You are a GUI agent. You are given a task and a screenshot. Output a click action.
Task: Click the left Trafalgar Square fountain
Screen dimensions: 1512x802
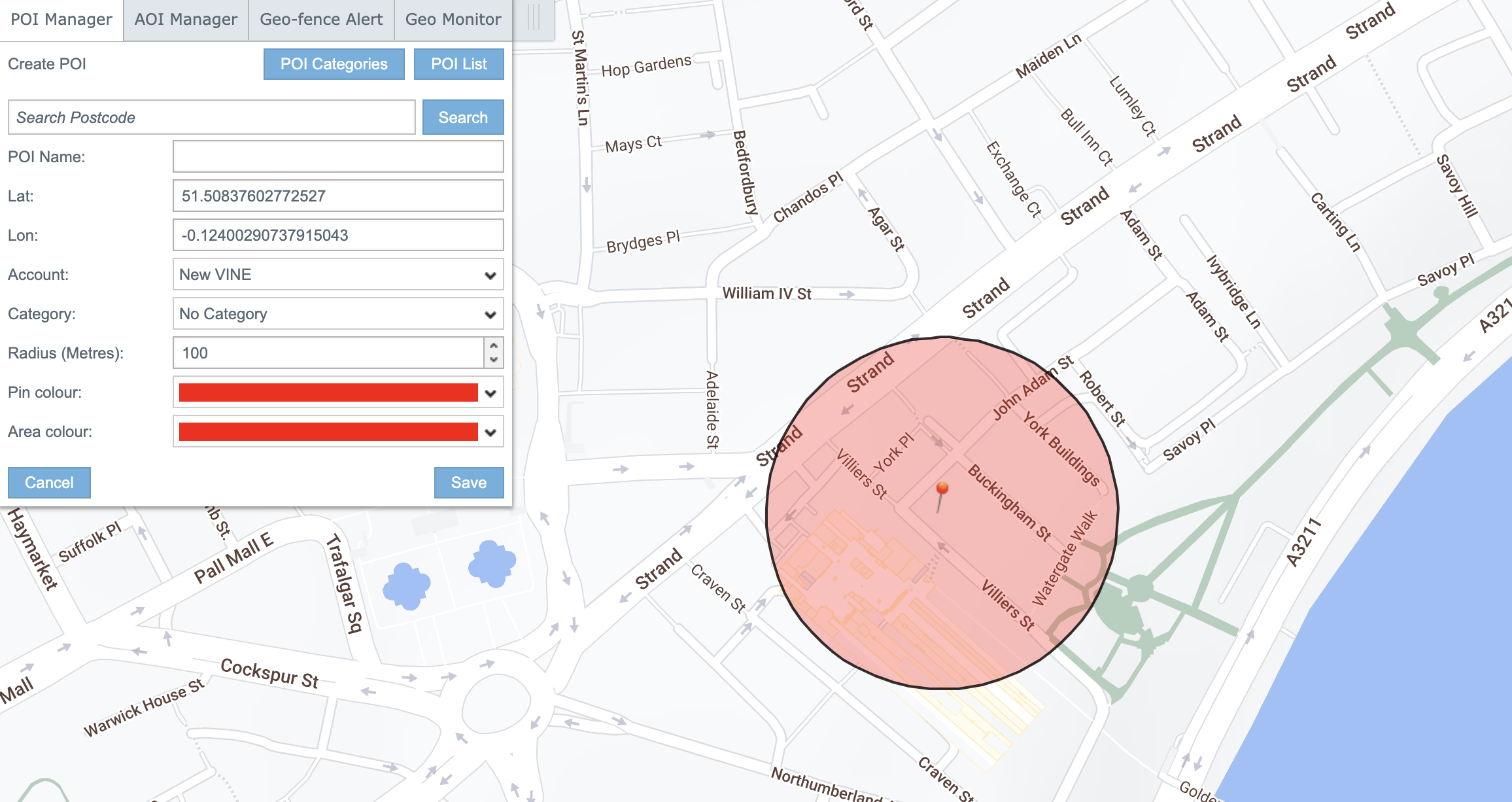407,585
